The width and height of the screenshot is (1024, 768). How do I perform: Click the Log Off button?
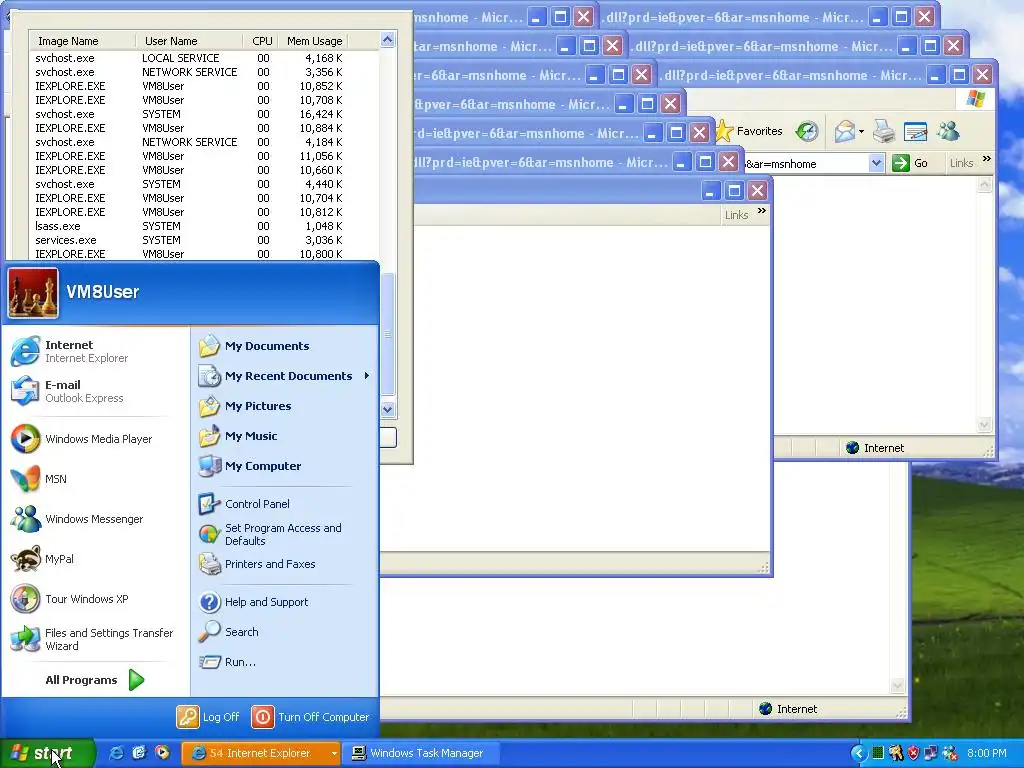208,717
